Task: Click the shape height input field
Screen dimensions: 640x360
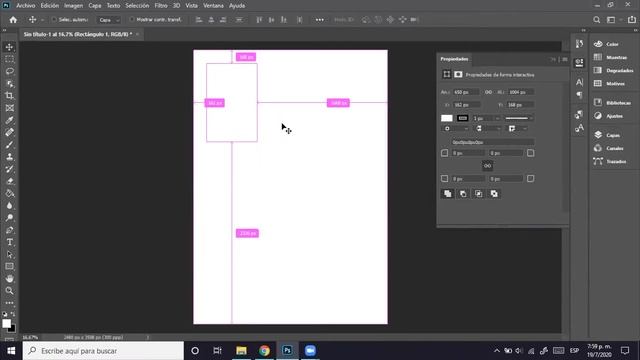Action: [521, 92]
